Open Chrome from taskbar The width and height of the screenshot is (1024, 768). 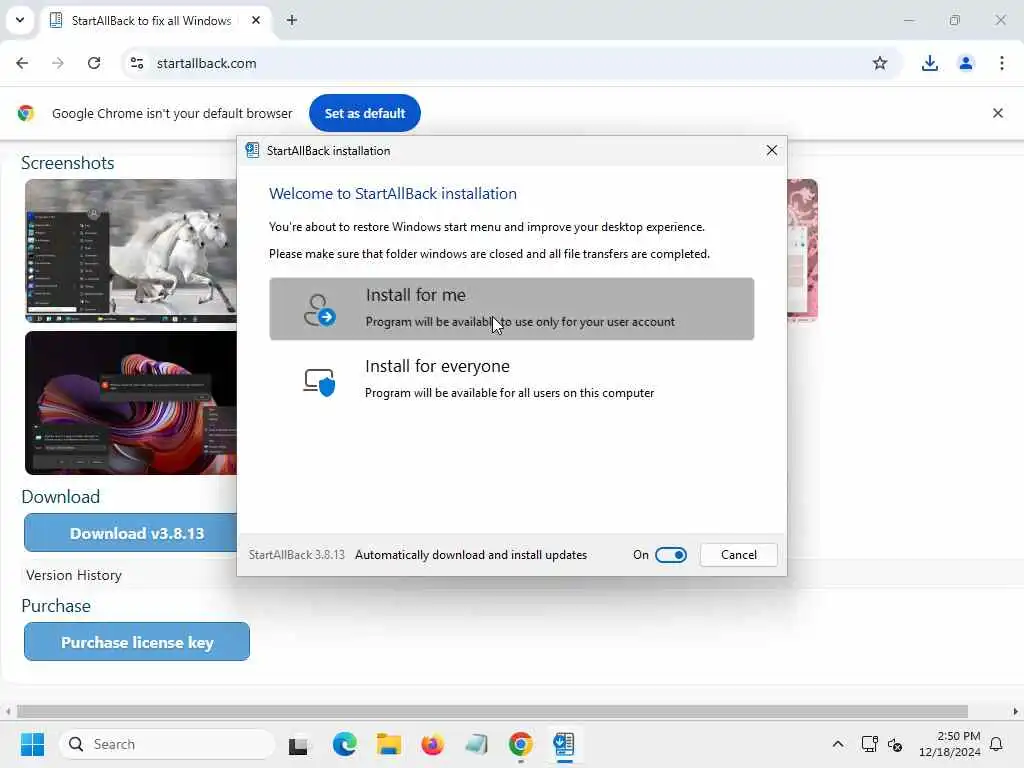(x=520, y=744)
